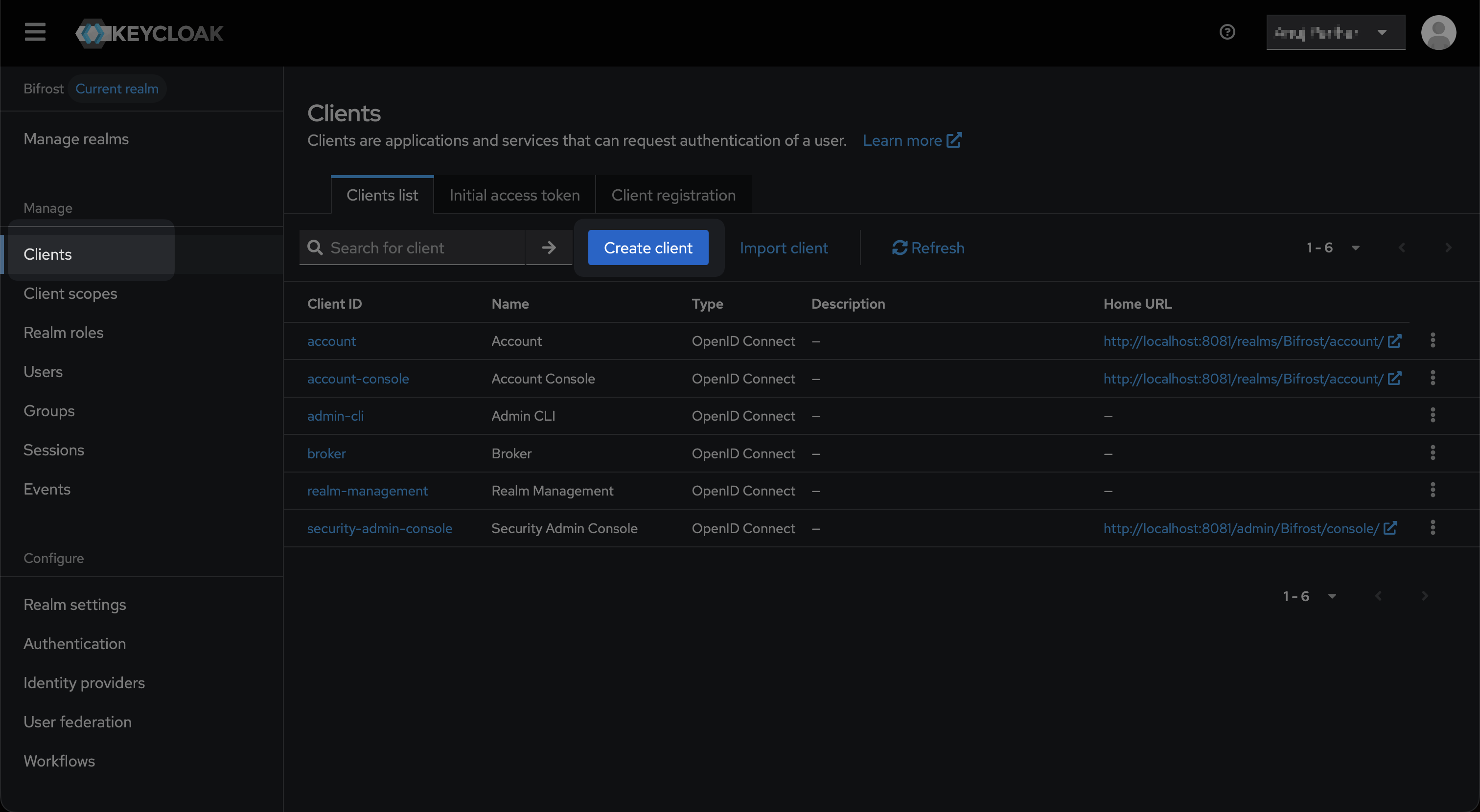The image size is (1480, 812).
Task: Open the broker client
Action: pyautogui.click(x=326, y=453)
